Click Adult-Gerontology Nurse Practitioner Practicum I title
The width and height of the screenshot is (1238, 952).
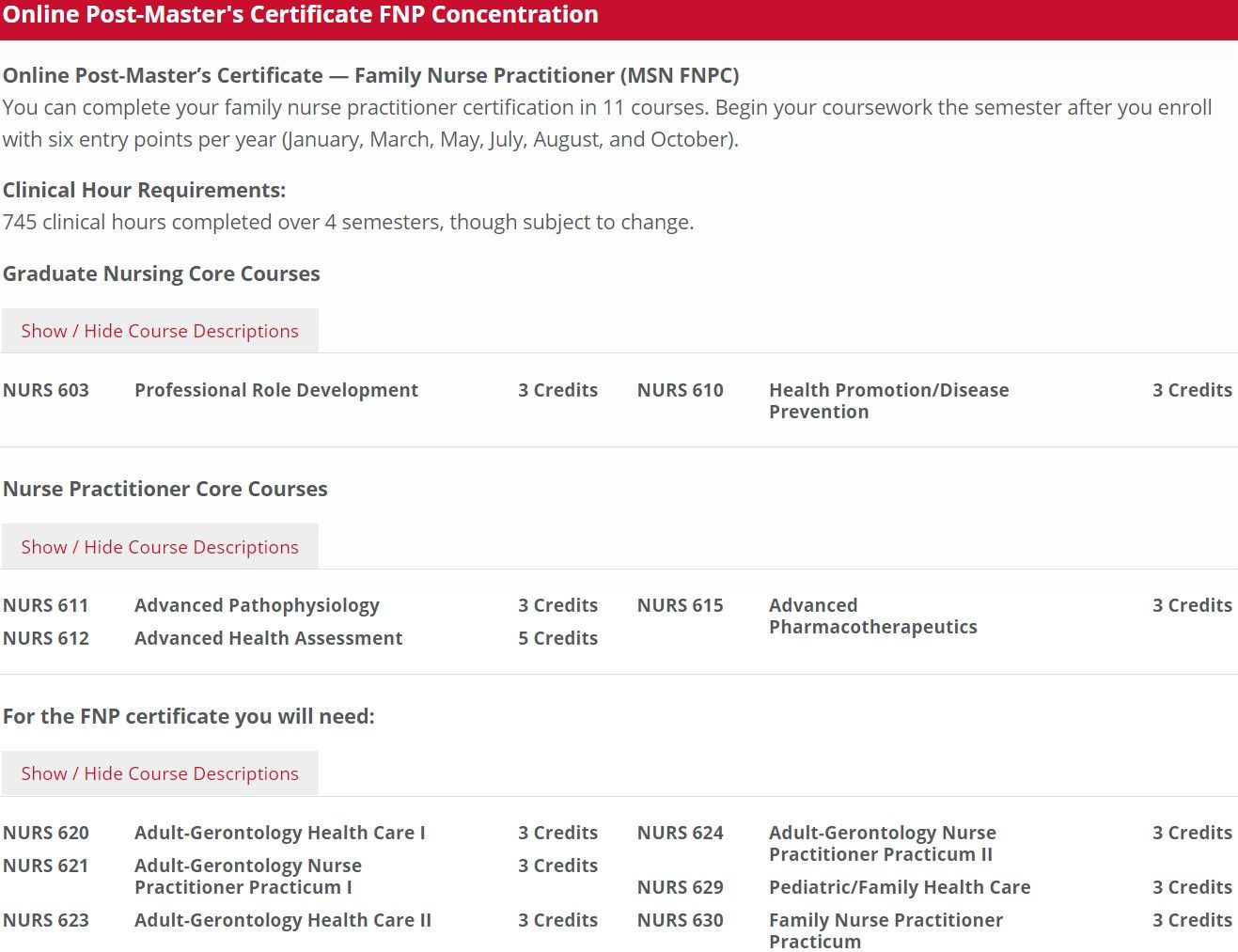pos(248,877)
